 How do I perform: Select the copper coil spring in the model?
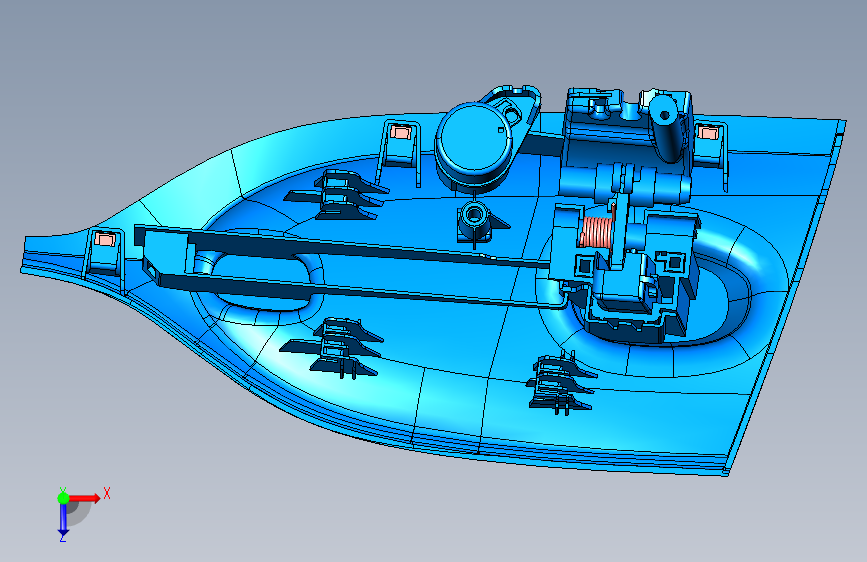coord(596,232)
